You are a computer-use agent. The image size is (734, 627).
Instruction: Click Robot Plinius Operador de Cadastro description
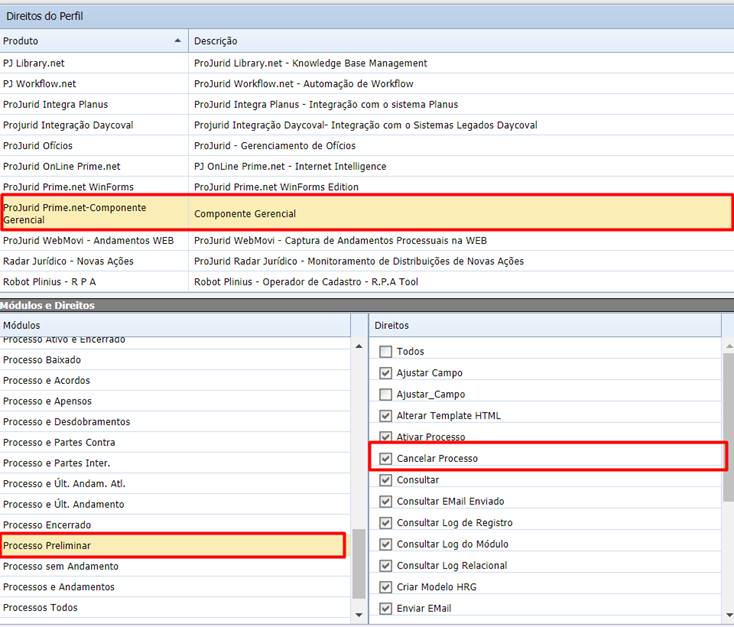(461, 281)
